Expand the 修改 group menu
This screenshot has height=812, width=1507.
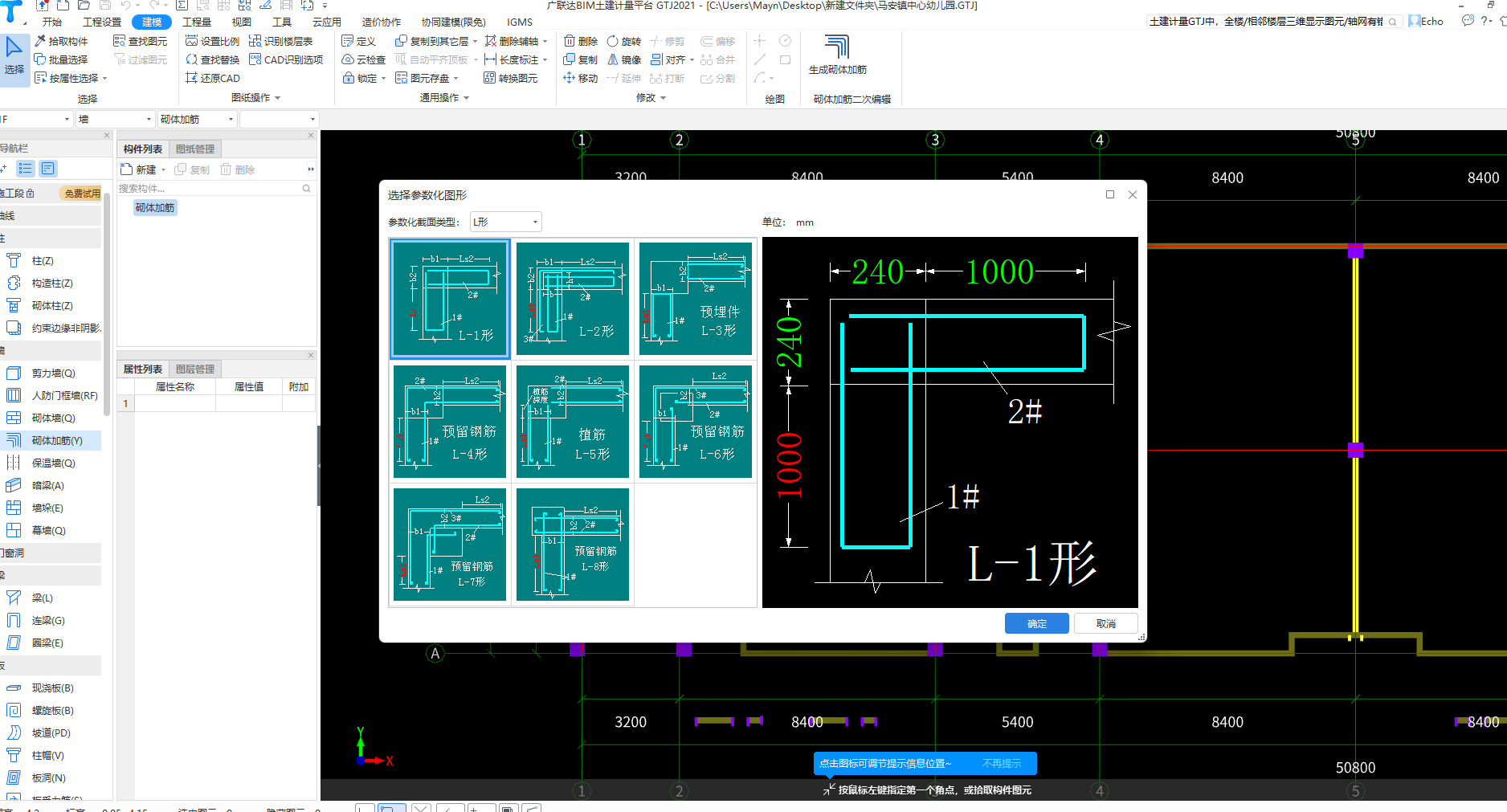coord(651,97)
